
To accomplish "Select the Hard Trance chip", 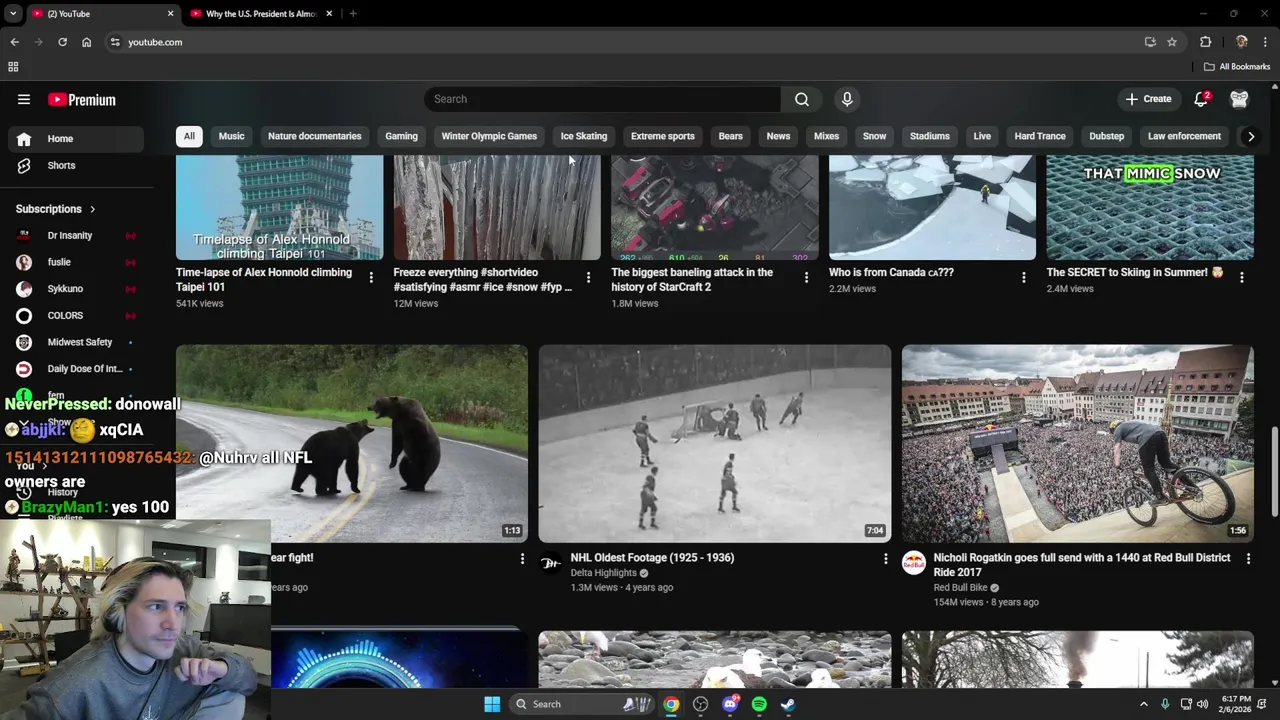I will [x=1040, y=136].
